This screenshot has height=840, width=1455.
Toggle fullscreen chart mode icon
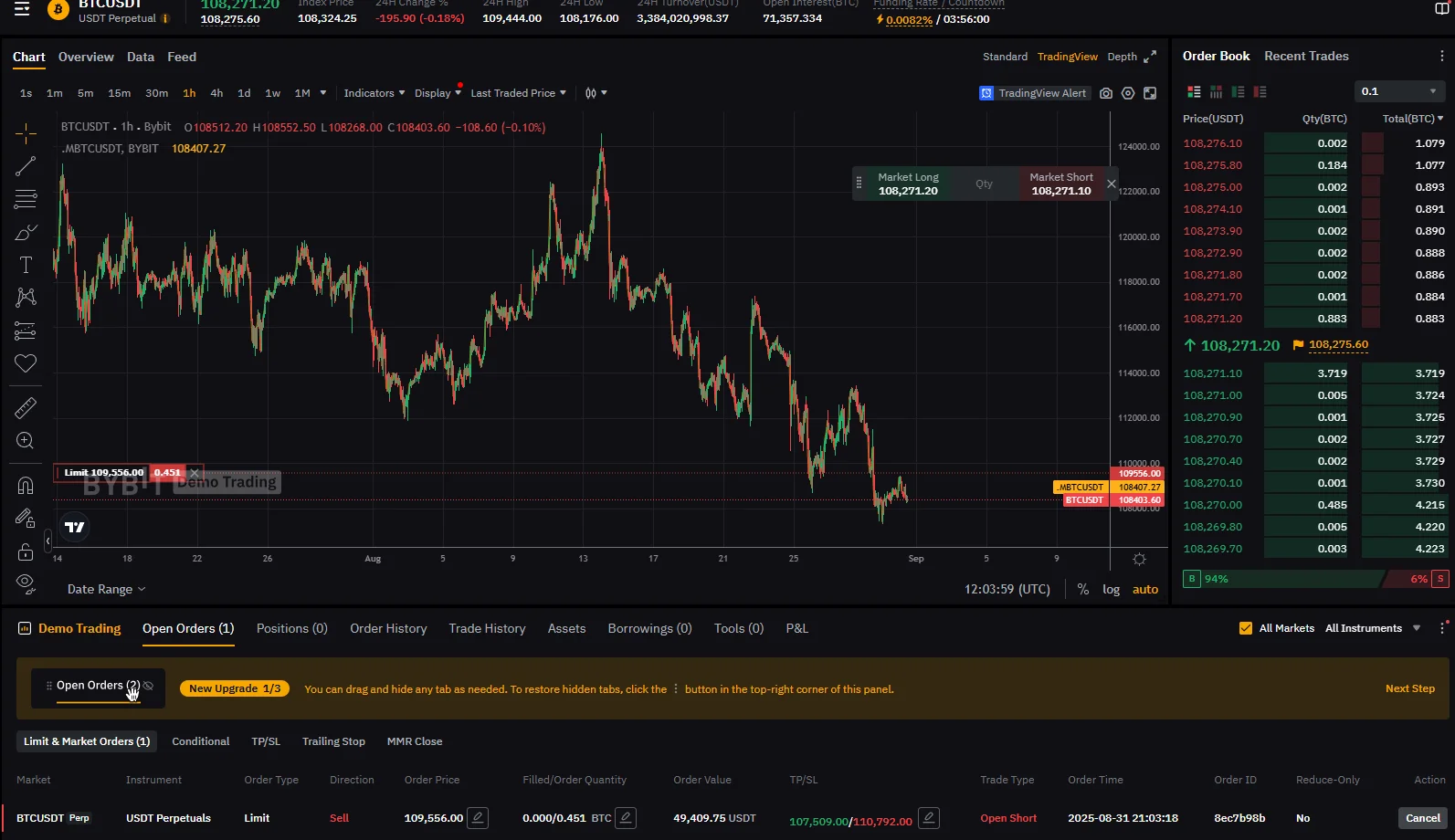point(1150,93)
